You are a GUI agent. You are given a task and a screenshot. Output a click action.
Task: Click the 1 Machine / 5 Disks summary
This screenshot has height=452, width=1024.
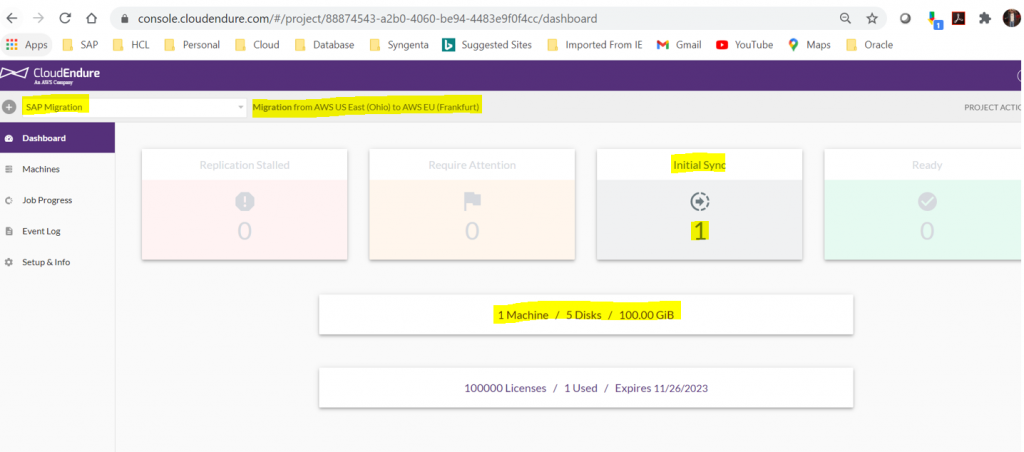coord(586,315)
